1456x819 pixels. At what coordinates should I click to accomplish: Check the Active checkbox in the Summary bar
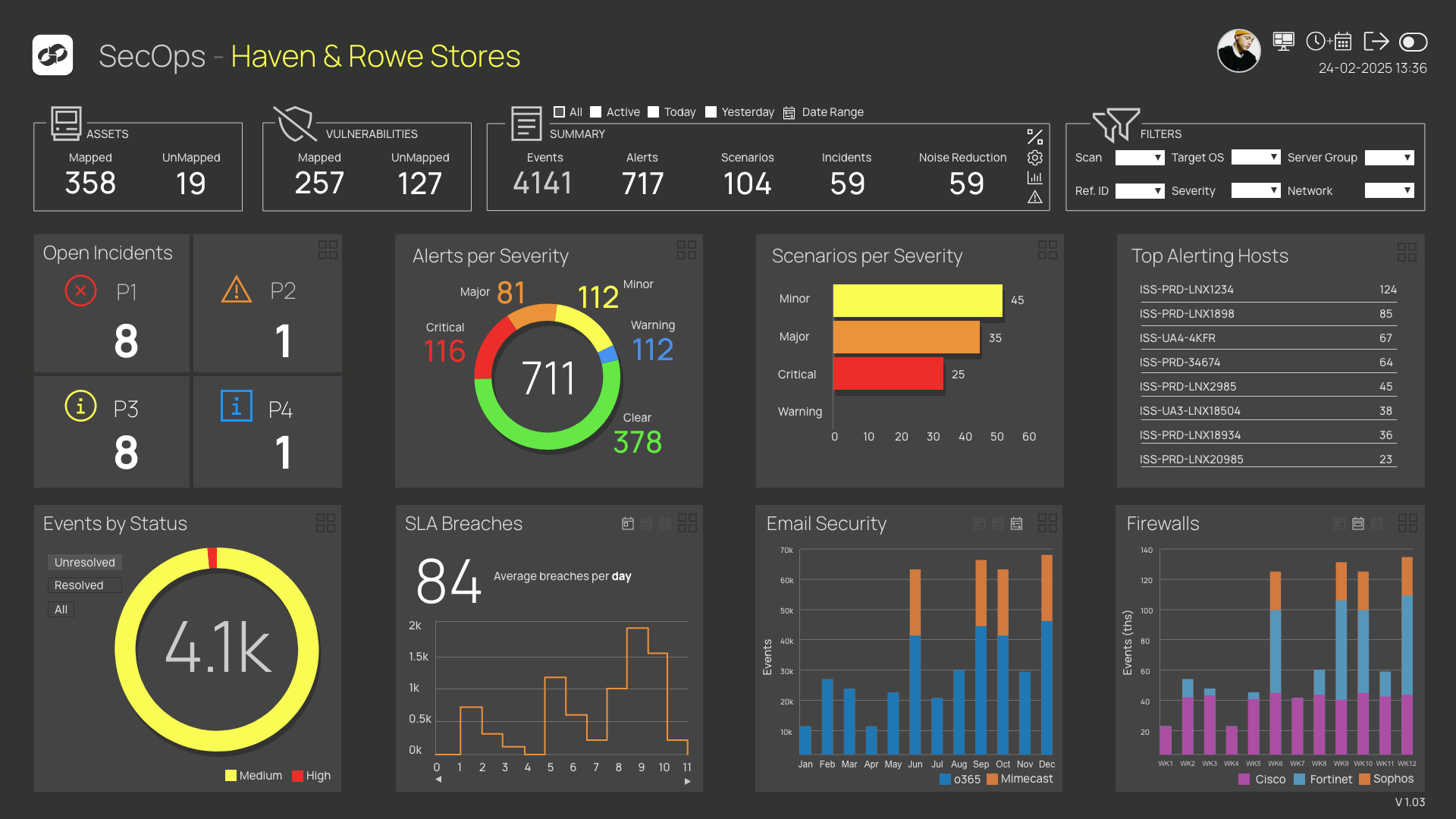pos(595,111)
